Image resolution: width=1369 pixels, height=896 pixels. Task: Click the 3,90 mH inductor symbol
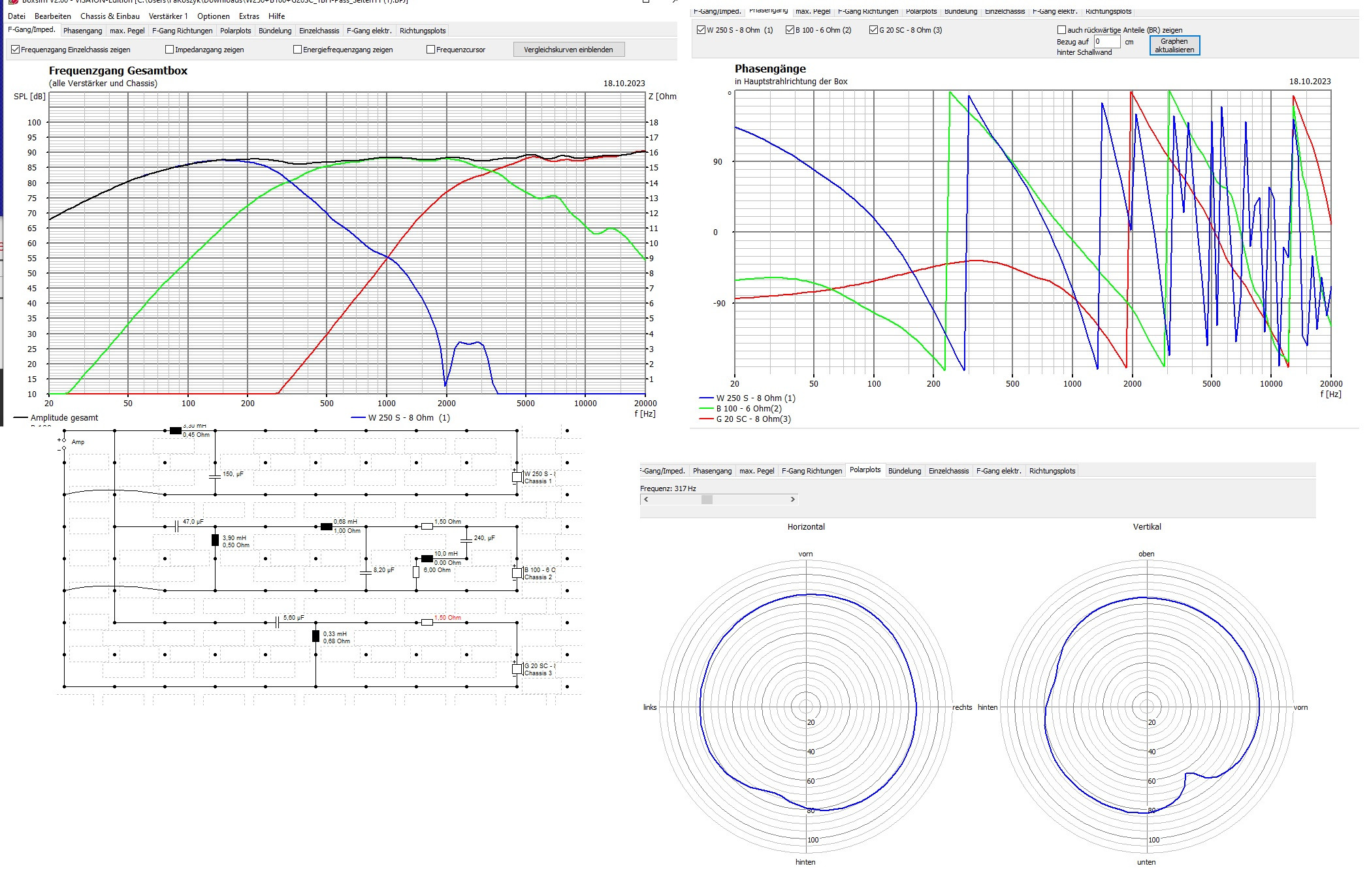tap(215, 540)
